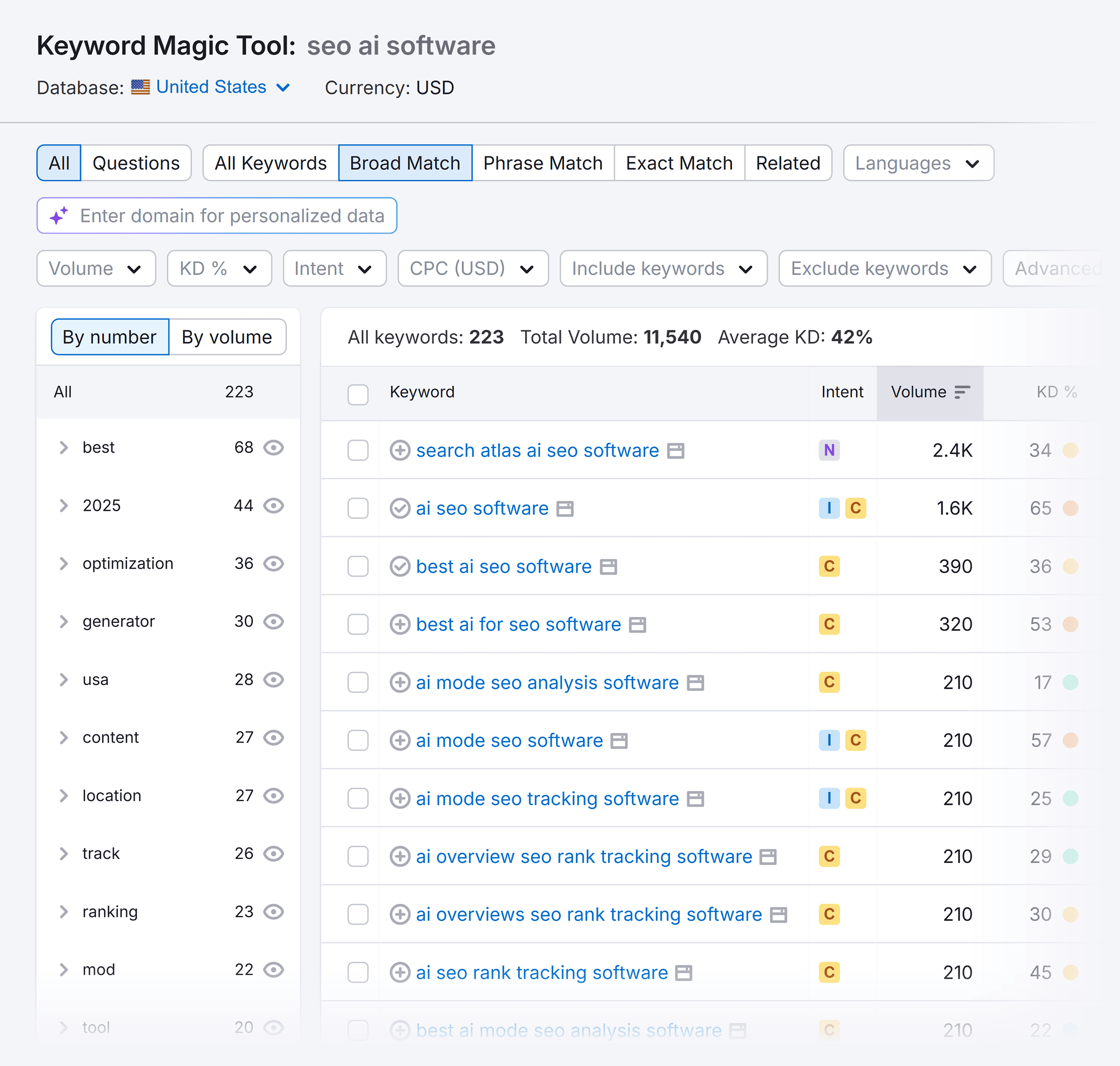
Task: Click the checkmark circle next to "best ai seo software"
Action: point(400,566)
